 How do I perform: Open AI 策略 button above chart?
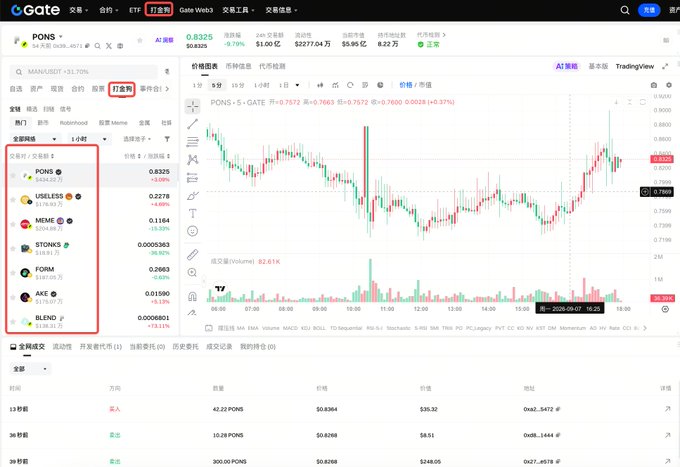[x=566, y=66]
